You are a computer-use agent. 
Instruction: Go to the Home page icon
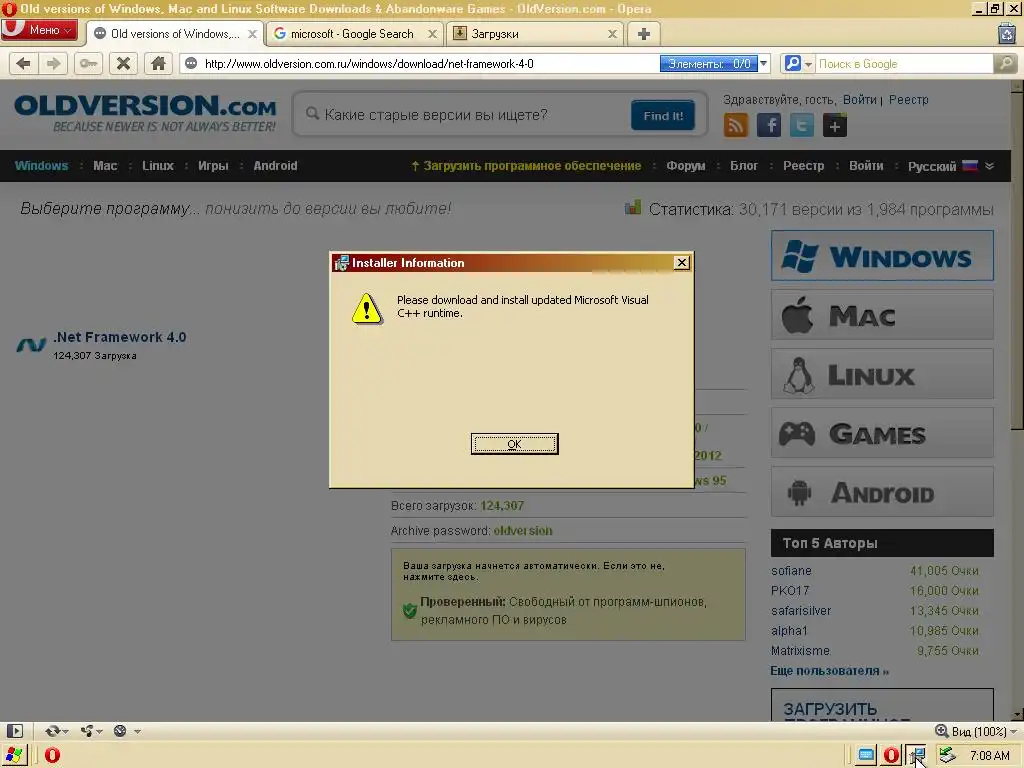(x=158, y=63)
